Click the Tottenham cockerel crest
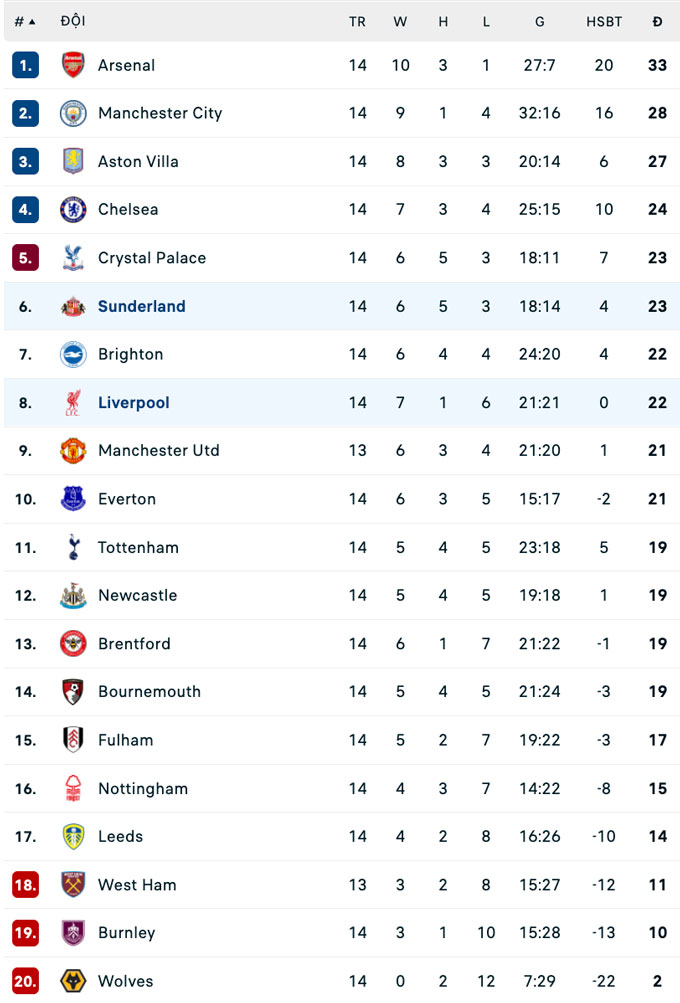Viewport: 680px width, 1003px height. [x=72, y=547]
